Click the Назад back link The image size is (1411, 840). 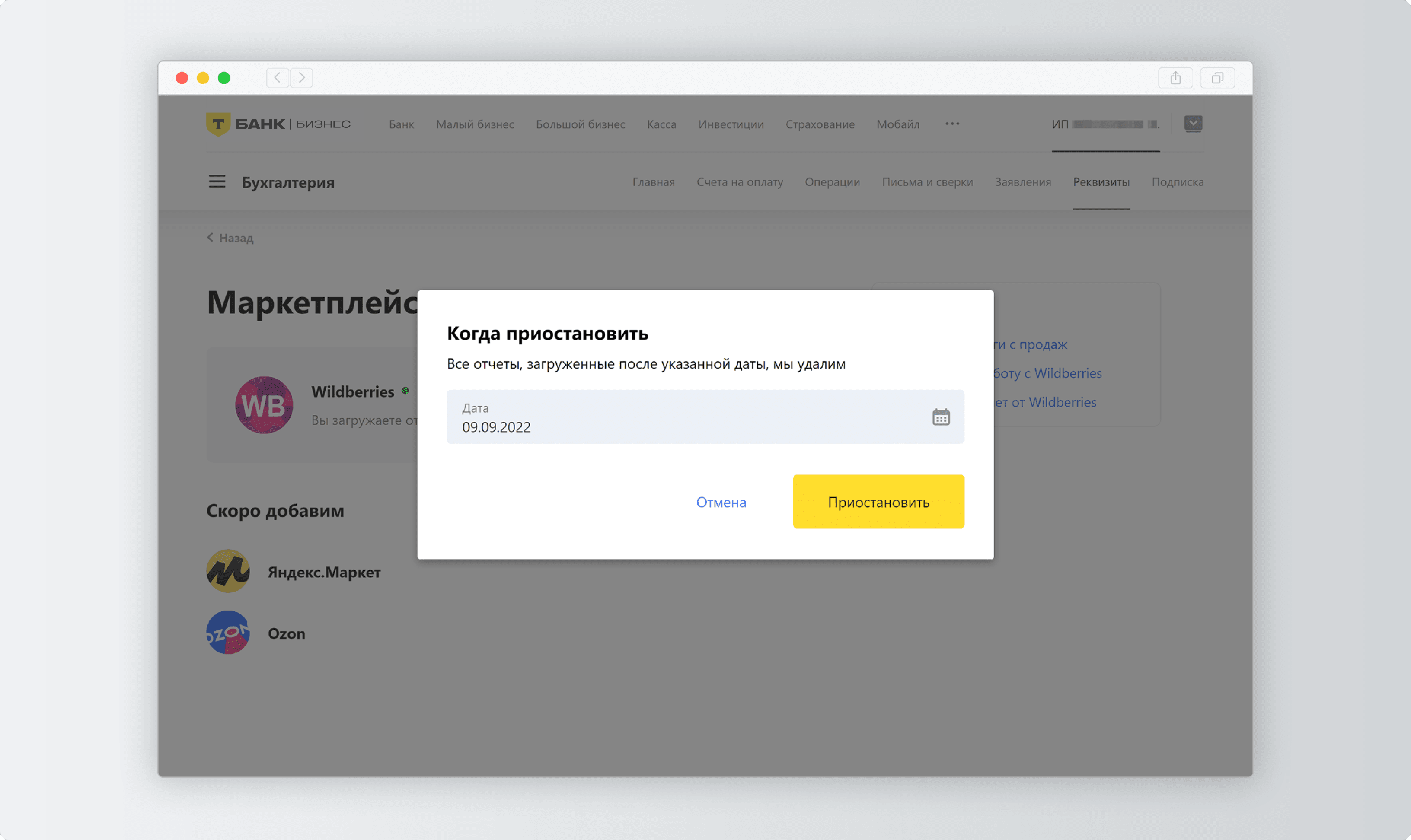coord(230,238)
